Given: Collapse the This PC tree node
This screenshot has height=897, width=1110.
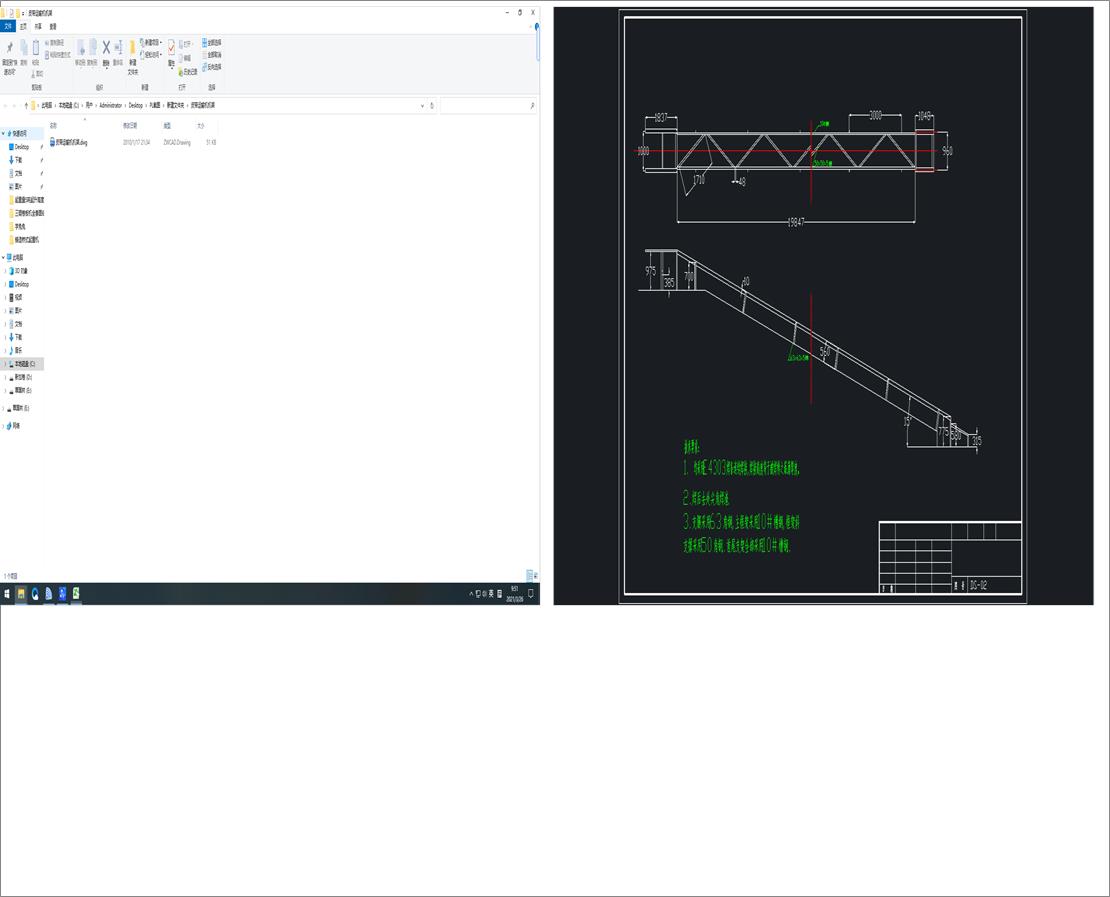Looking at the screenshot, I should point(3,258).
